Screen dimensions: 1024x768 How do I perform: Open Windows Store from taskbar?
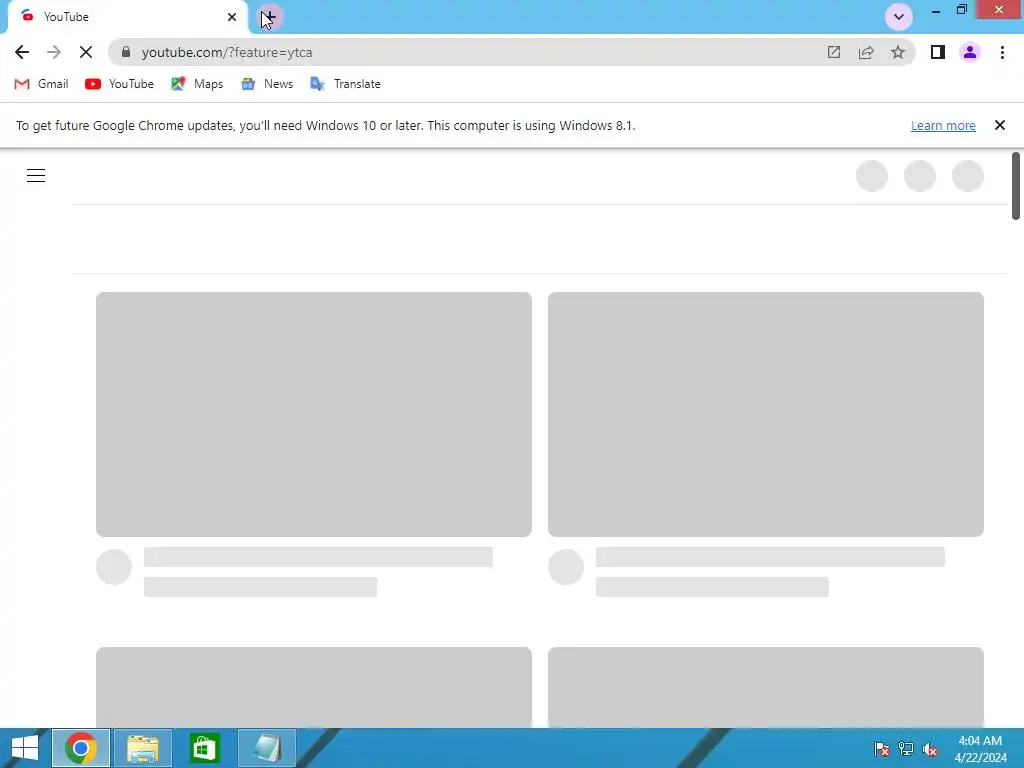(204, 748)
